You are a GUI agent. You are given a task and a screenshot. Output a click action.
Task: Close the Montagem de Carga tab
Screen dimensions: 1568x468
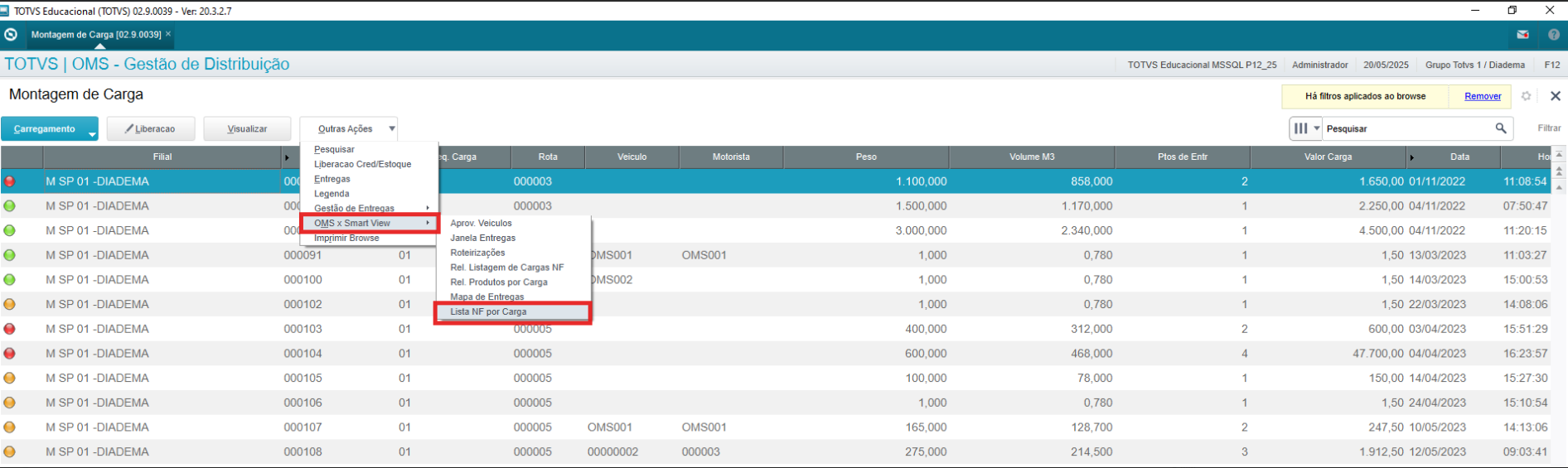168,34
